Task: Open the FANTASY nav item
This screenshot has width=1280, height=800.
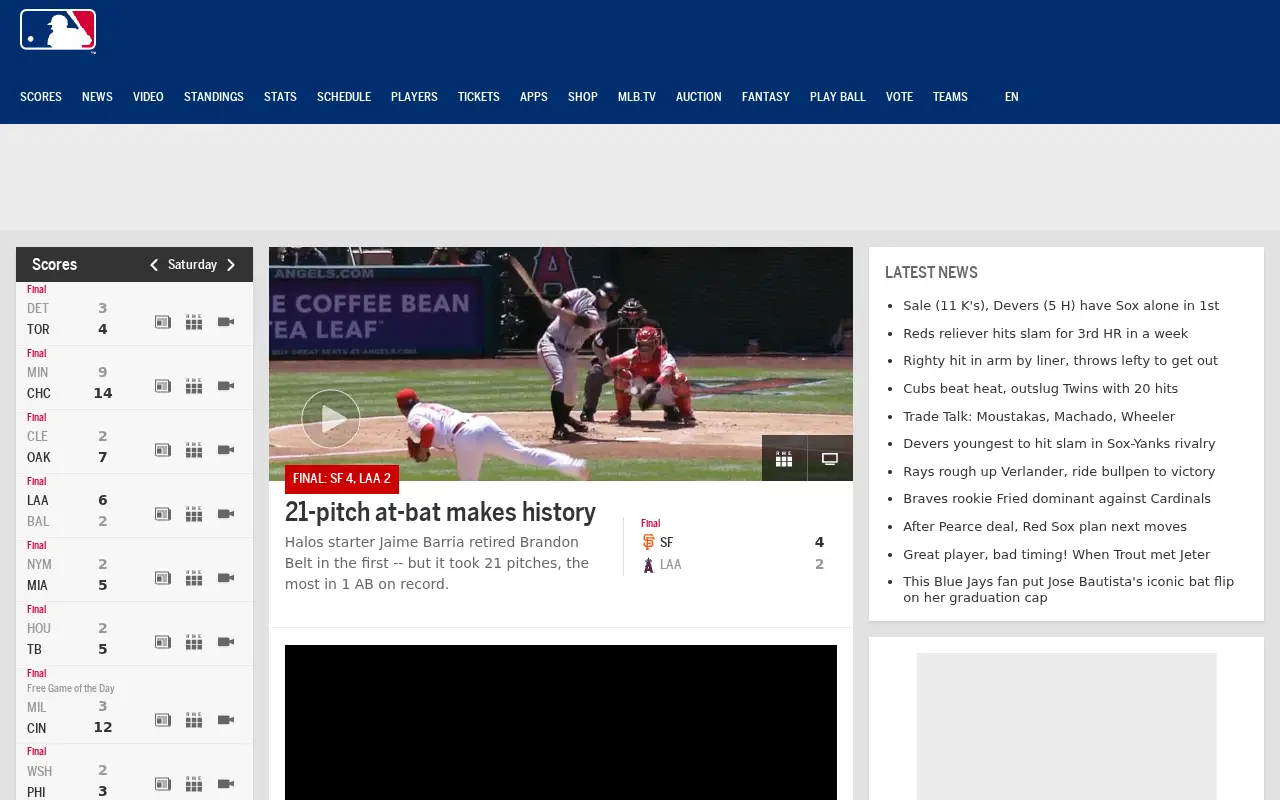Action: coord(766,97)
